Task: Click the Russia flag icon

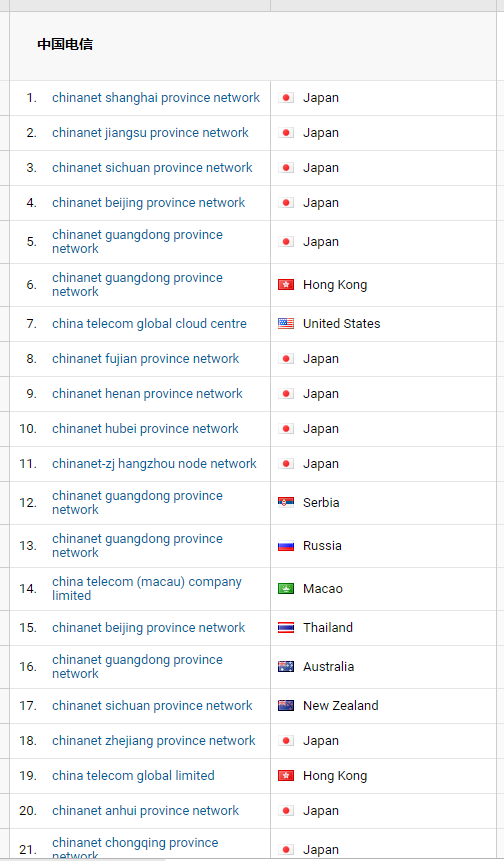Action: pyautogui.click(x=286, y=545)
